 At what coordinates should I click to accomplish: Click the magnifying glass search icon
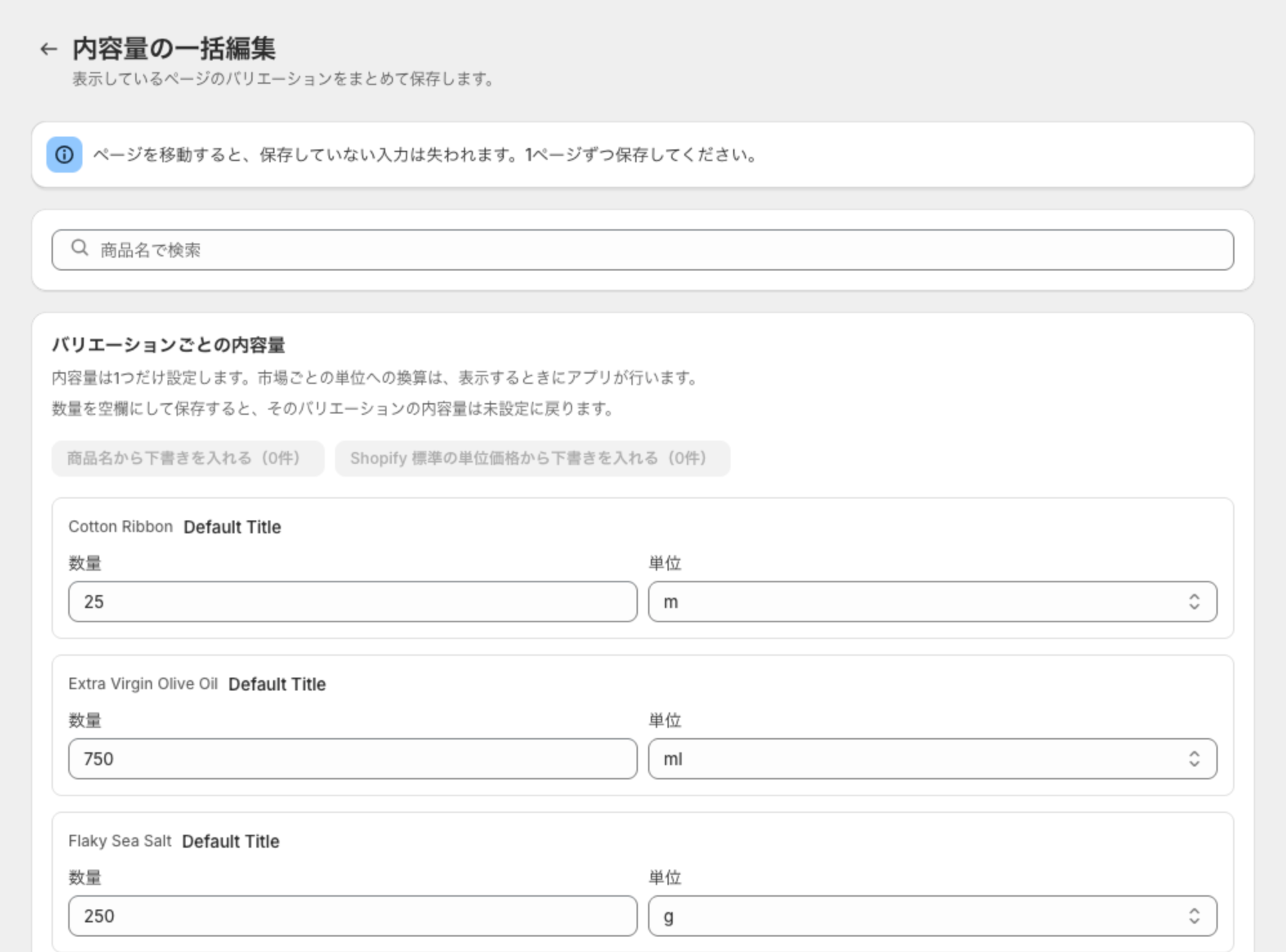80,248
